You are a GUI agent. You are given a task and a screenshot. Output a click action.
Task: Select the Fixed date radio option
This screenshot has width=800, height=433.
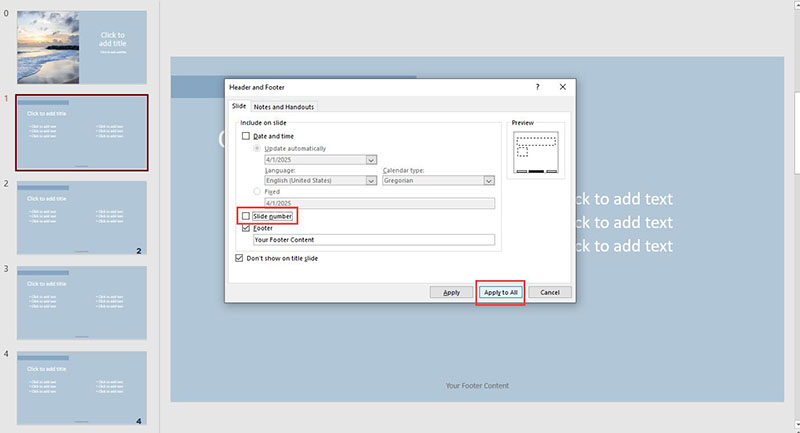(x=257, y=192)
